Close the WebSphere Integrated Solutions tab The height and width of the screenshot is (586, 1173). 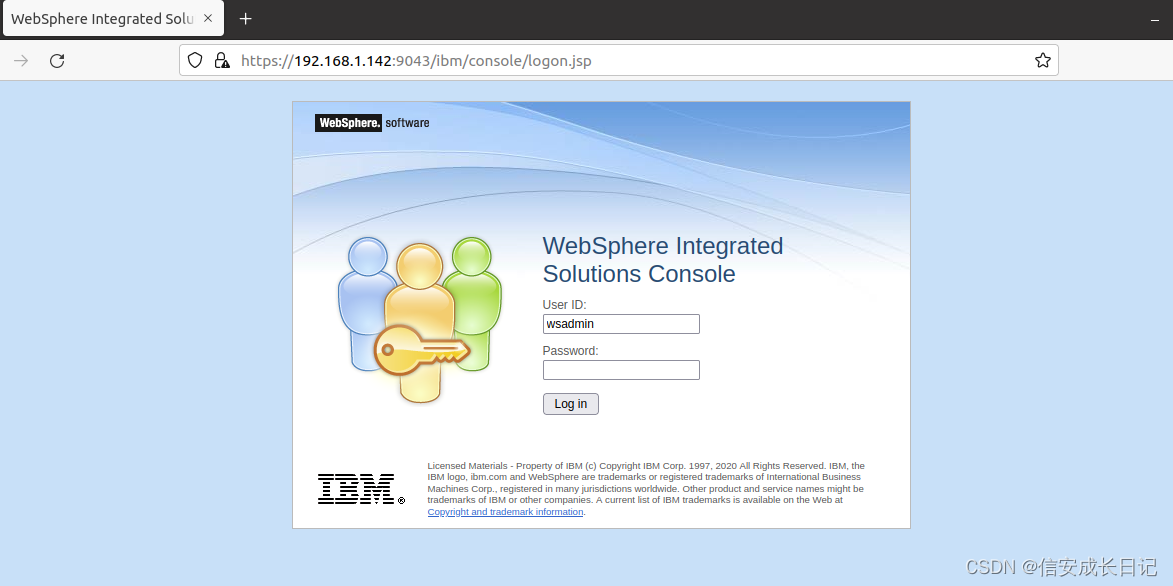[208, 19]
